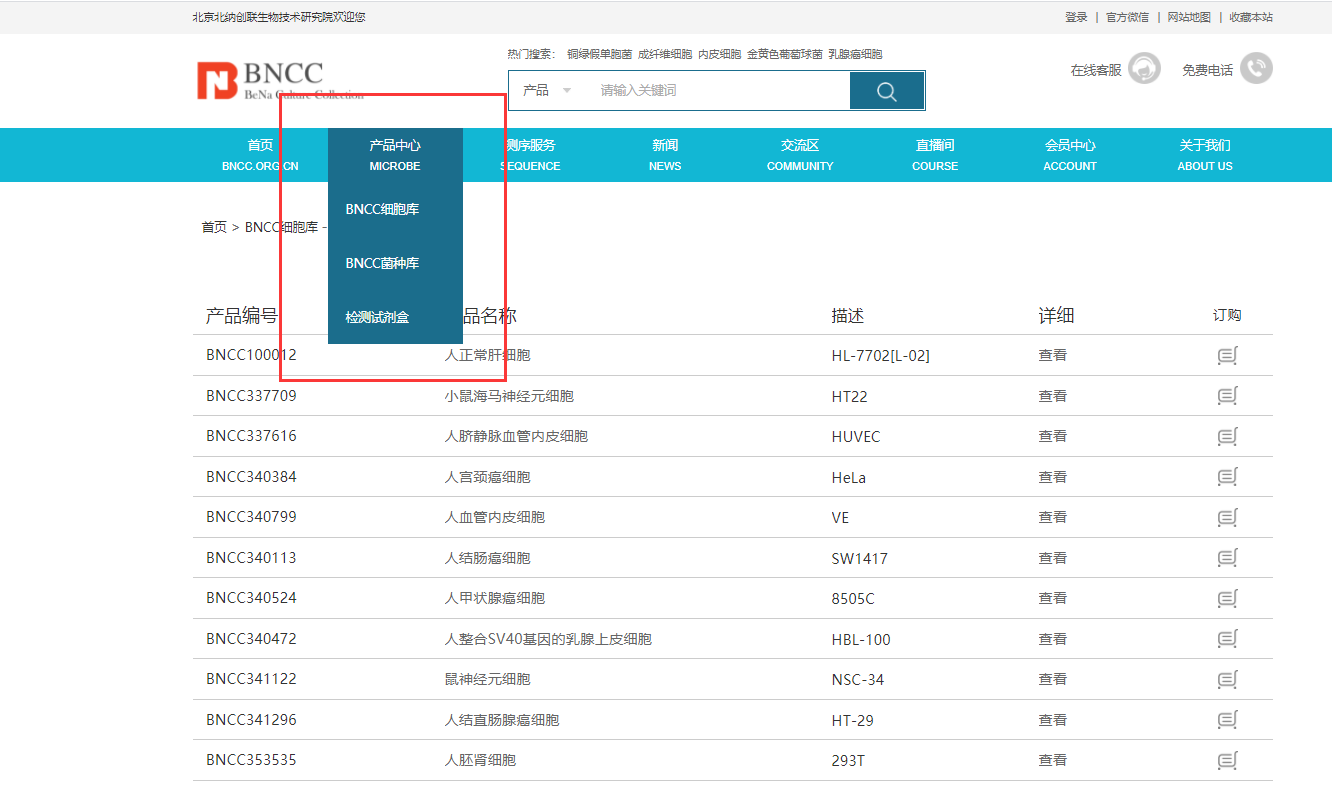Image resolution: width=1332 pixels, height=785 pixels.
Task: Open the 会员中心 ACCOUNT menu
Action: pyautogui.click(x=1070, y=155)
